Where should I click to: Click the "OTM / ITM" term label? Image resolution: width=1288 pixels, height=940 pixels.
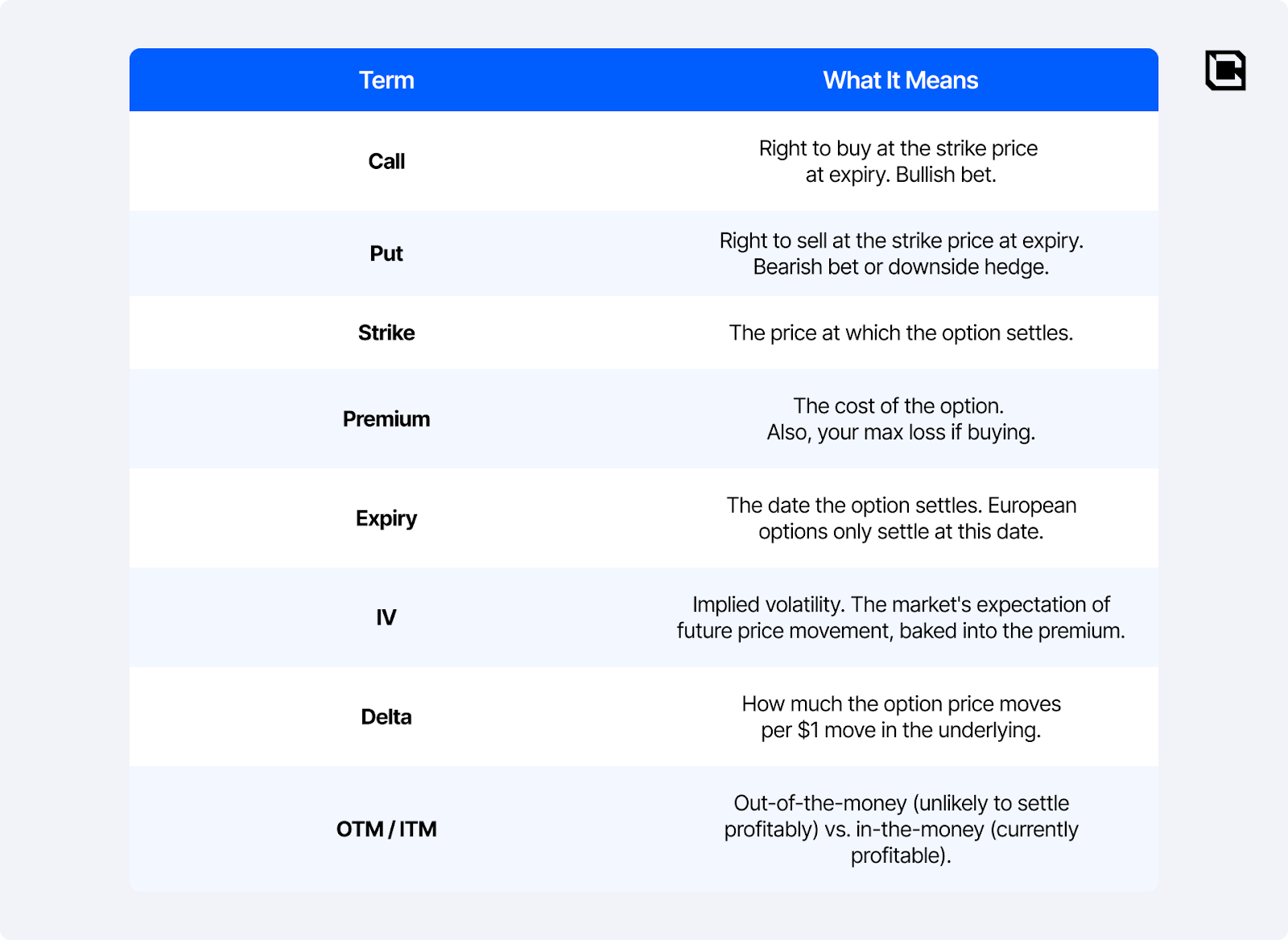(386, 829)
